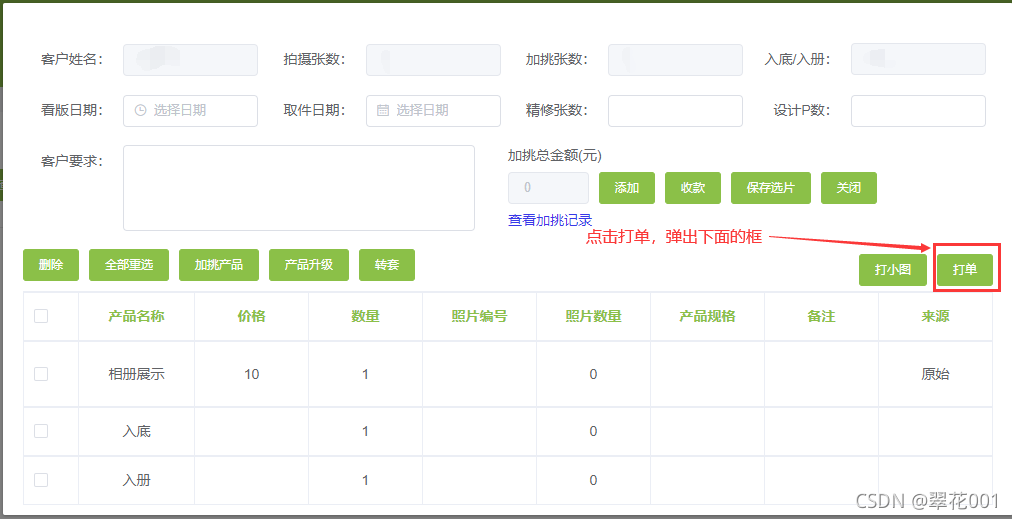The height and width of the screenshot is (519, 1012).
Task: Focus the 设计P数 input field
Action: coord(918,110)
